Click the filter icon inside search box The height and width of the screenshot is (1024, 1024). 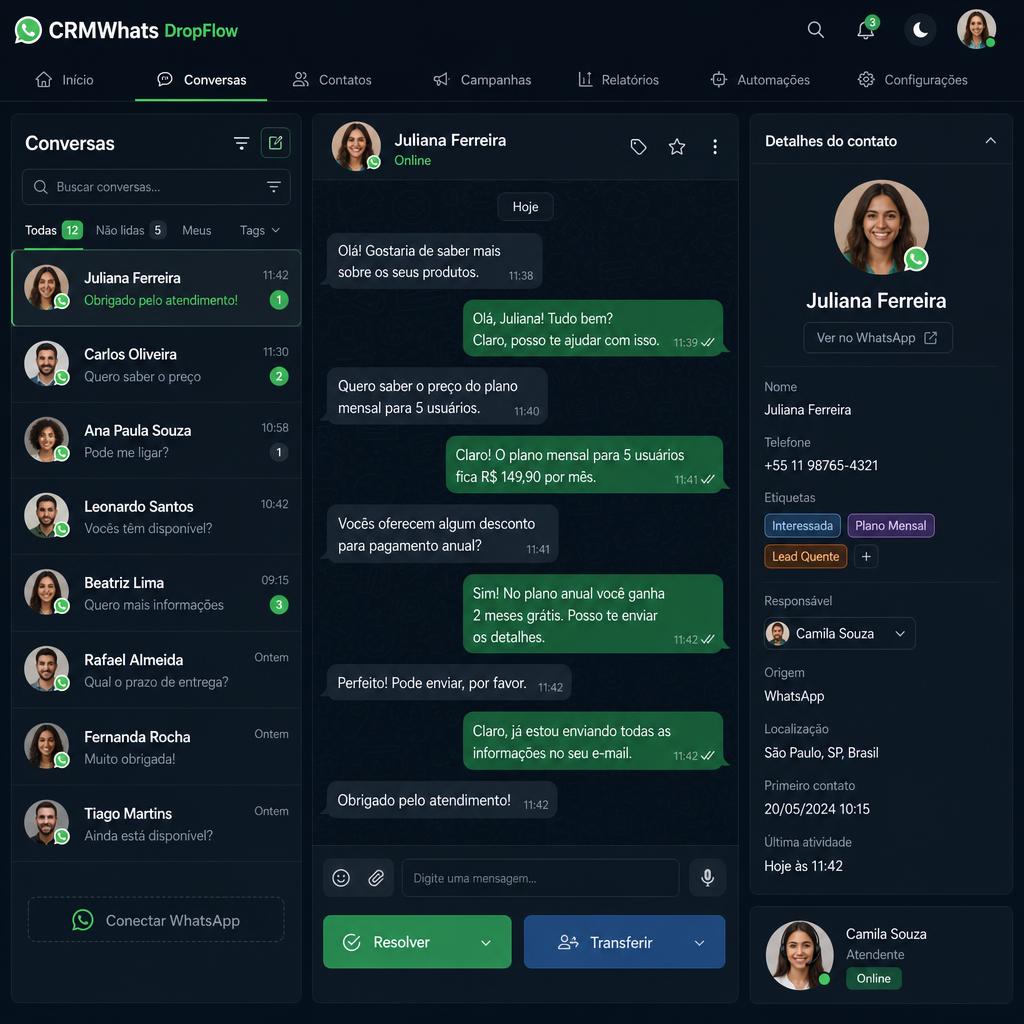[x=274, y=187]
